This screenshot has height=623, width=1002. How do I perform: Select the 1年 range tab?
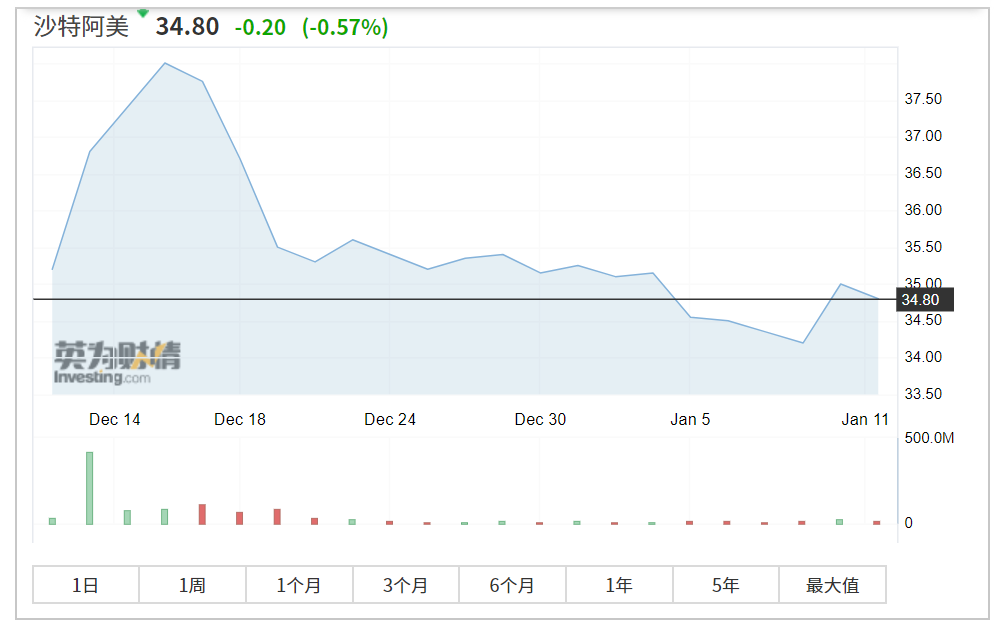point(619,585)
